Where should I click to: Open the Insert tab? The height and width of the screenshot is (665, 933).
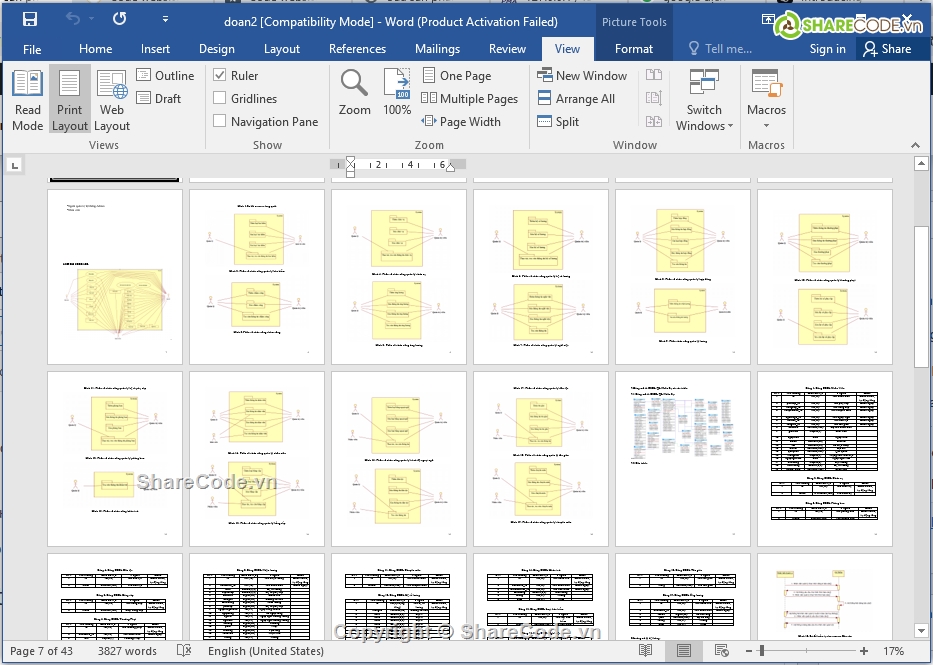(x=155, y=49)
